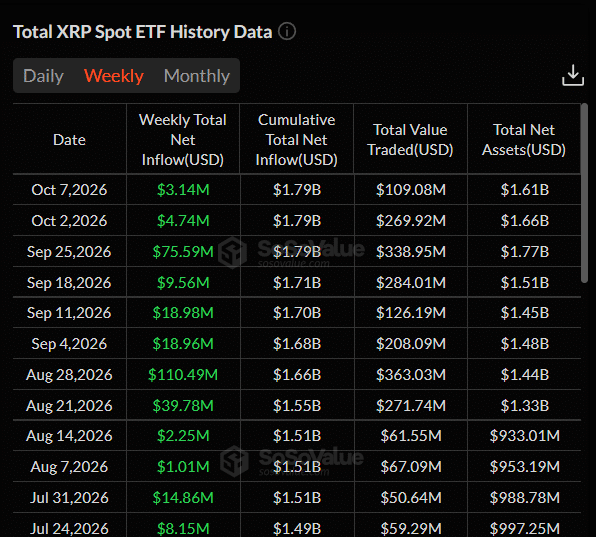Click the Total Net Assets column header

[x=524, y=139]
